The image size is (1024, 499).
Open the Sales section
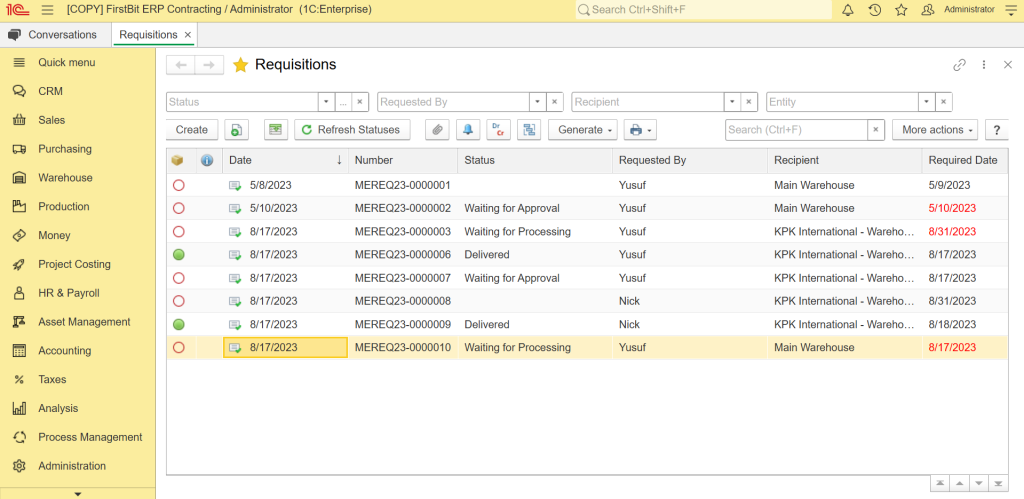pyautogui.click(x=52, y=120)
